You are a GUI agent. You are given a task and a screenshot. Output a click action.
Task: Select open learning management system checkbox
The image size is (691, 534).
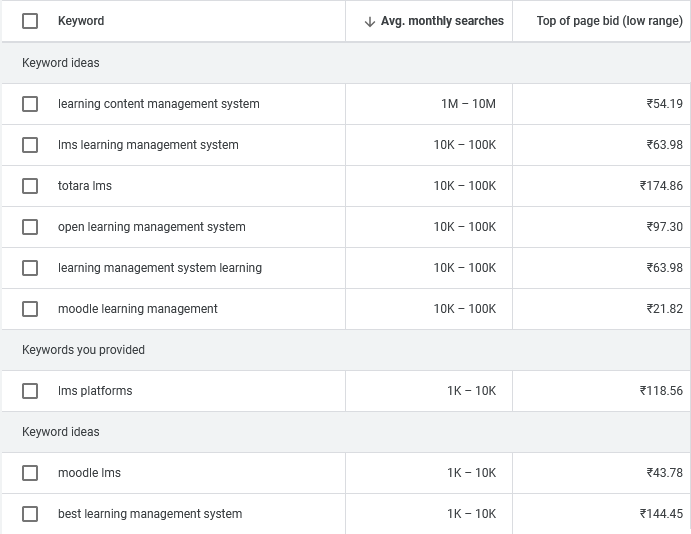30,227
